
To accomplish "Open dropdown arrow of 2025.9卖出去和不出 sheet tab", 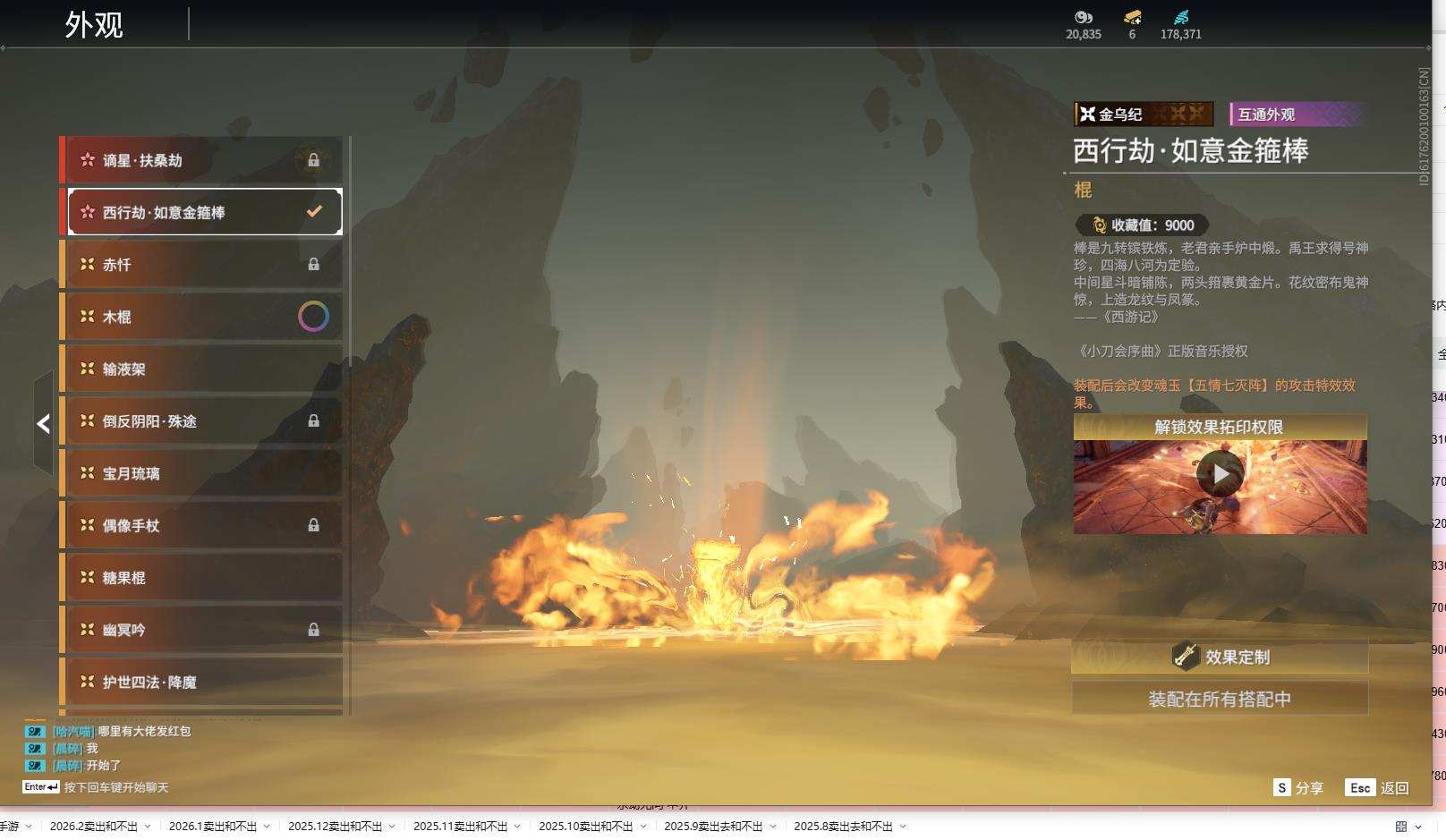I will pyautogui.click(x=772, y=827).
